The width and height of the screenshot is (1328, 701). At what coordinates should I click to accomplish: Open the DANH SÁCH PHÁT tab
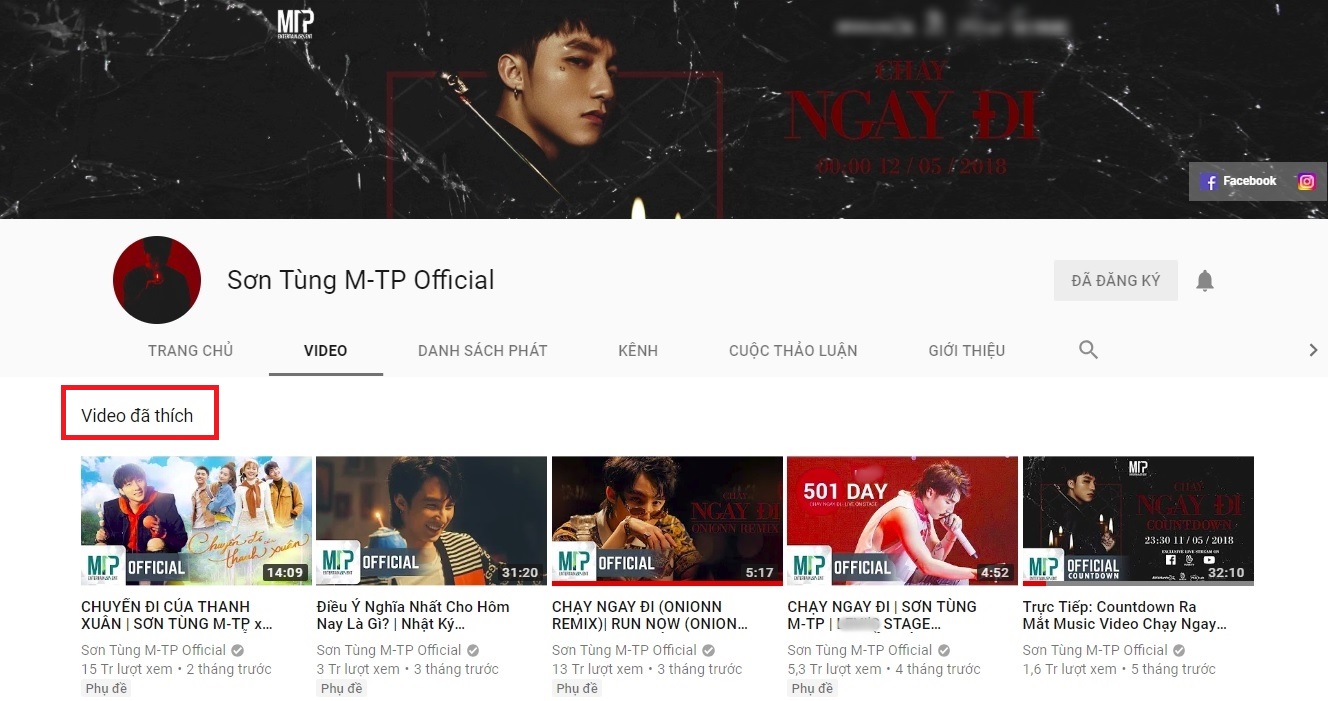point(483,351)
